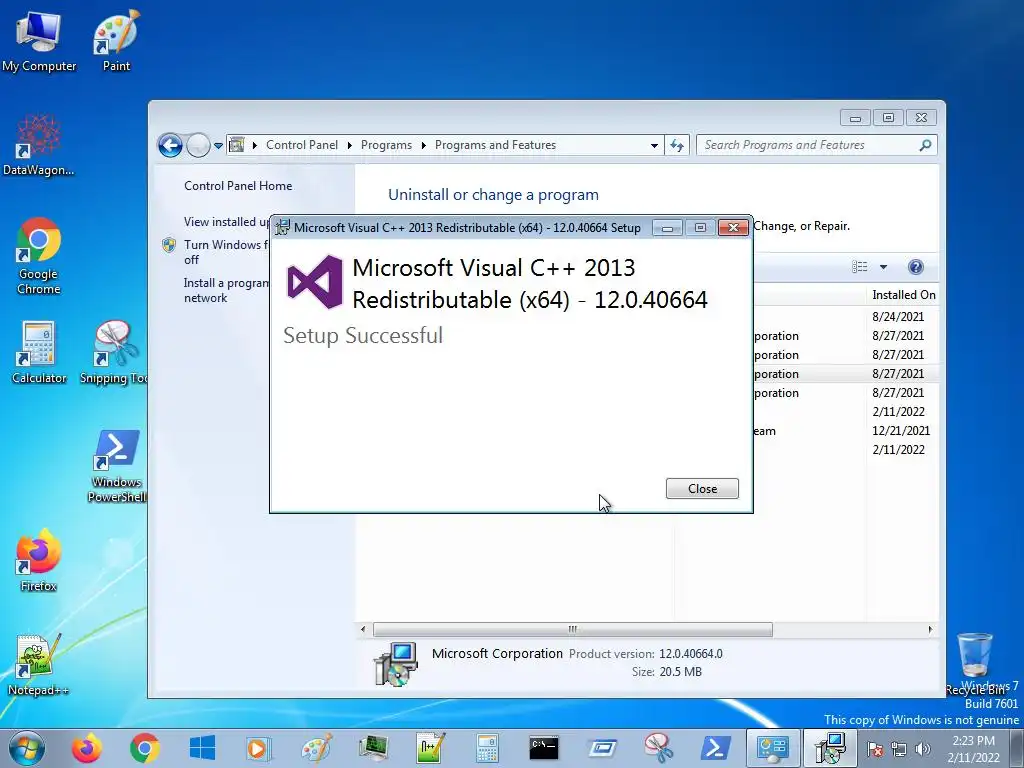The width and height of the screenshot is (1024, 768).
Task: Open the Control Panel Home link
Action: [238, 185]
